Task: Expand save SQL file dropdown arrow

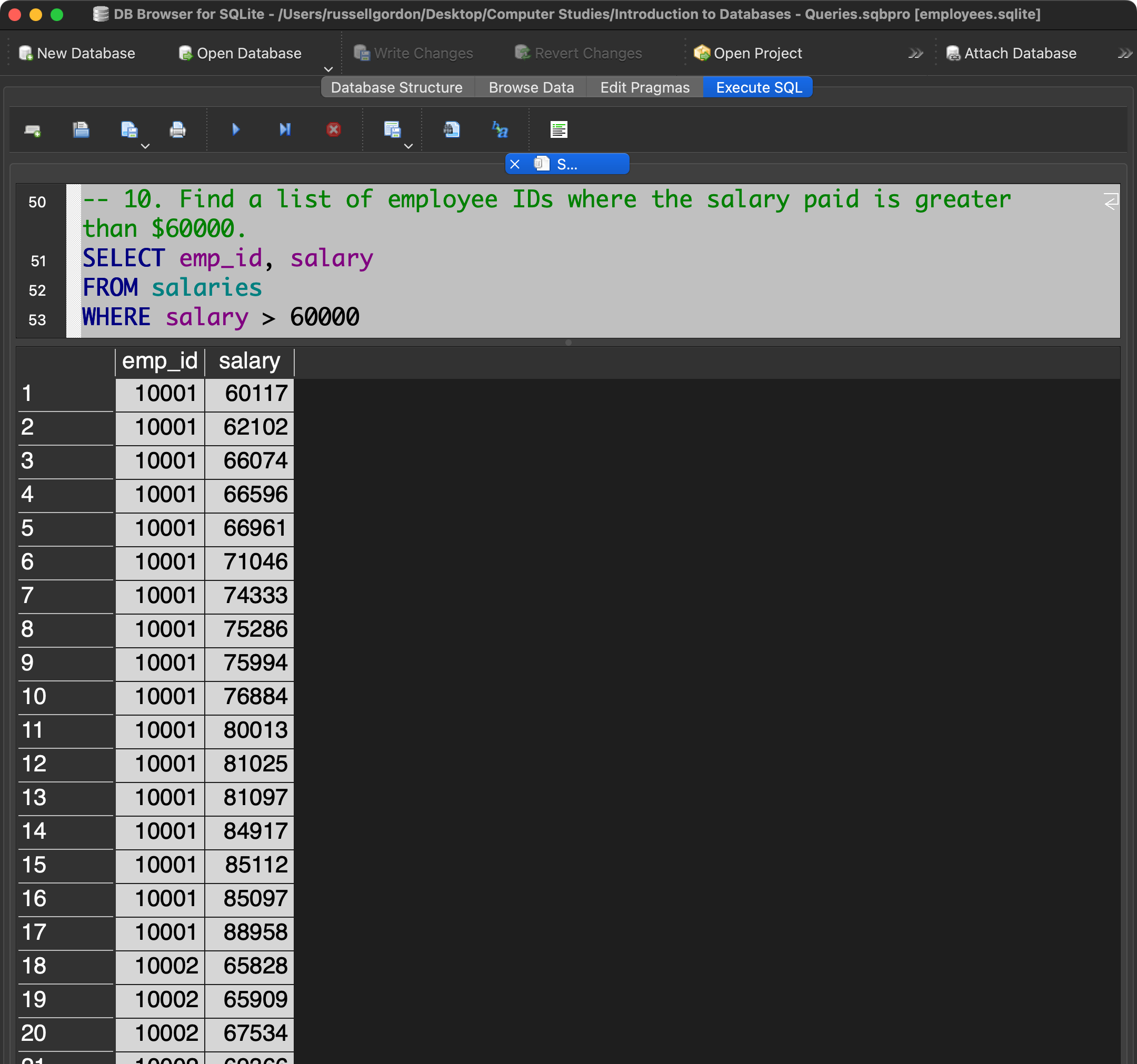Action: (x=145, y=146)
